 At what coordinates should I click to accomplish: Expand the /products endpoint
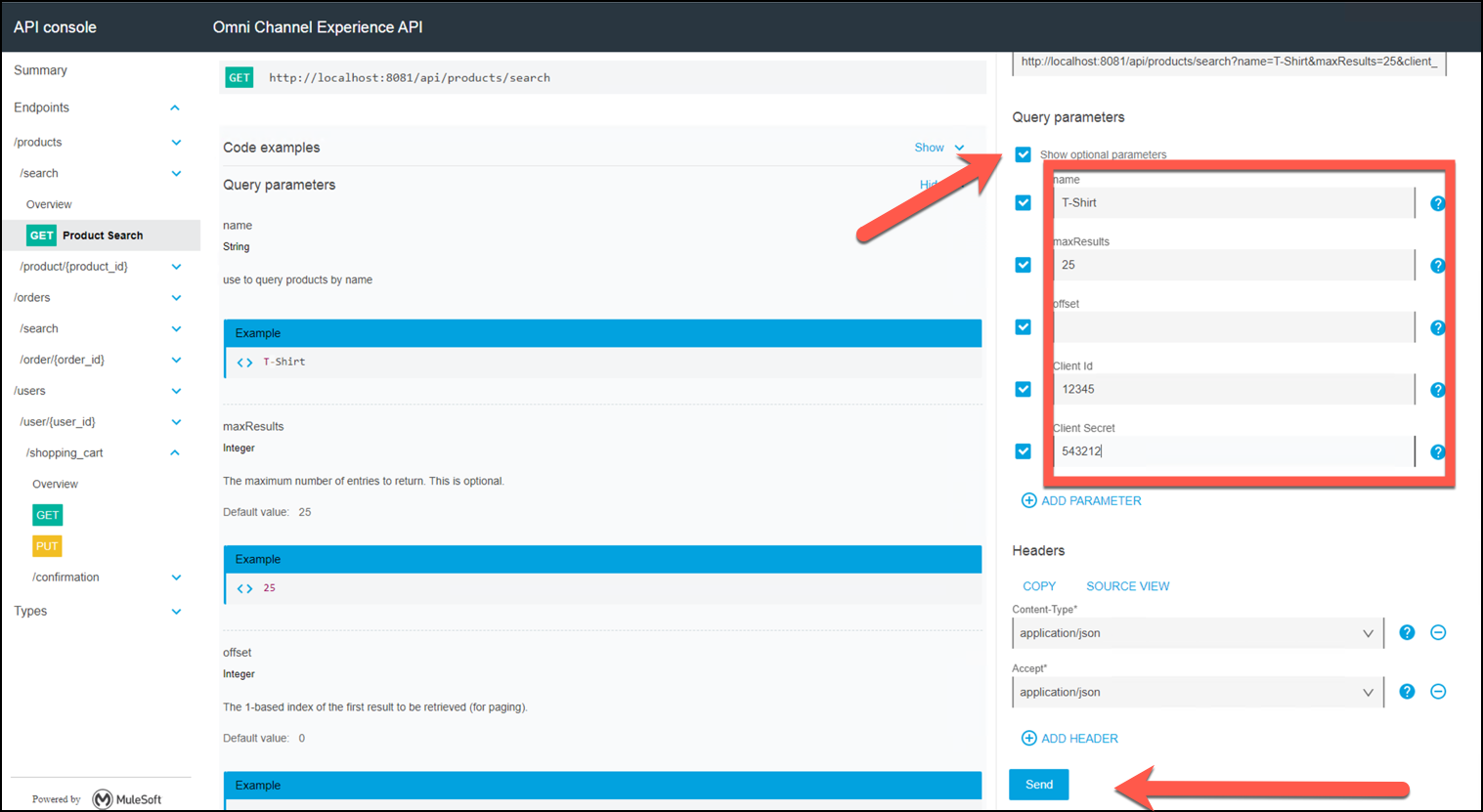[x=176, y=143]
